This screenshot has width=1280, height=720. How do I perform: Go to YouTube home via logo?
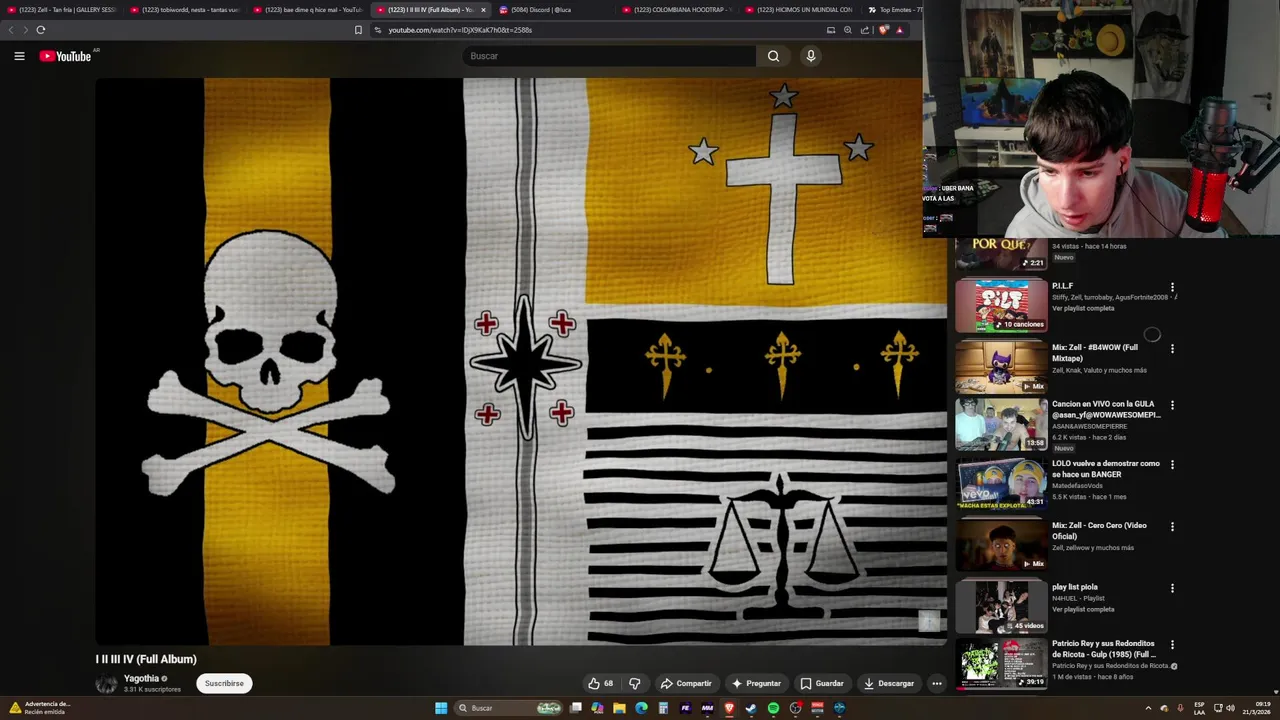tap(65, 56)
